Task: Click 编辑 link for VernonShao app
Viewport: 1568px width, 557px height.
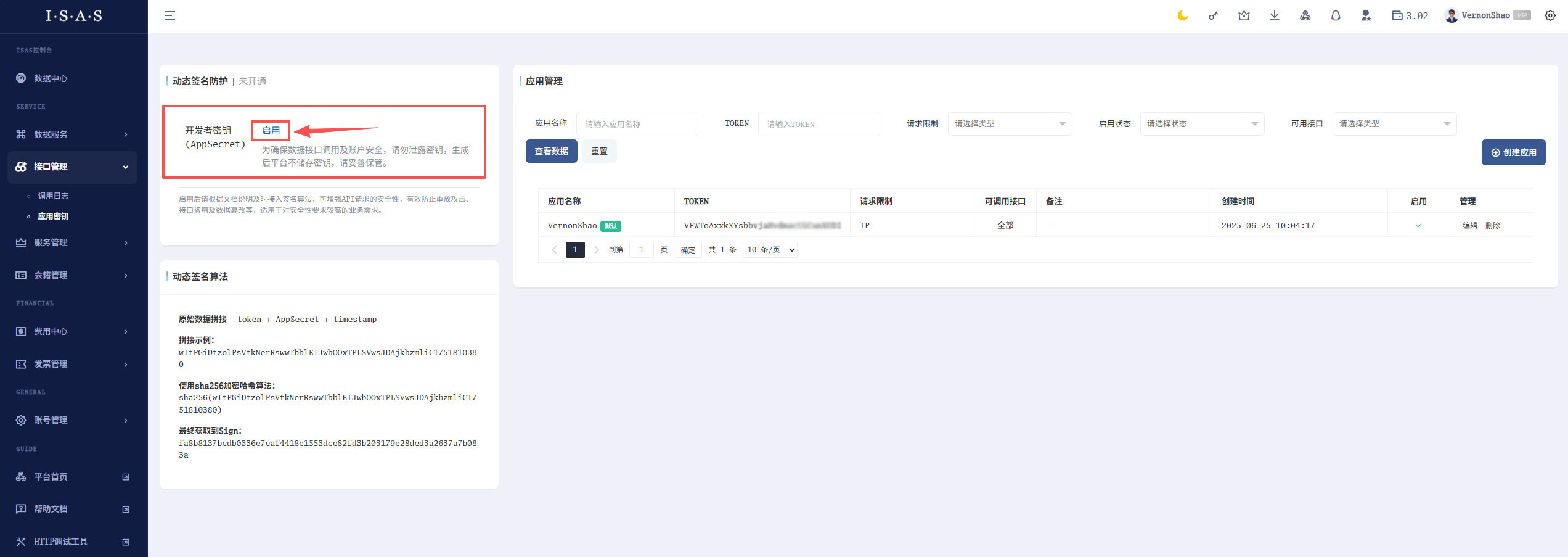Action: 1469,226
